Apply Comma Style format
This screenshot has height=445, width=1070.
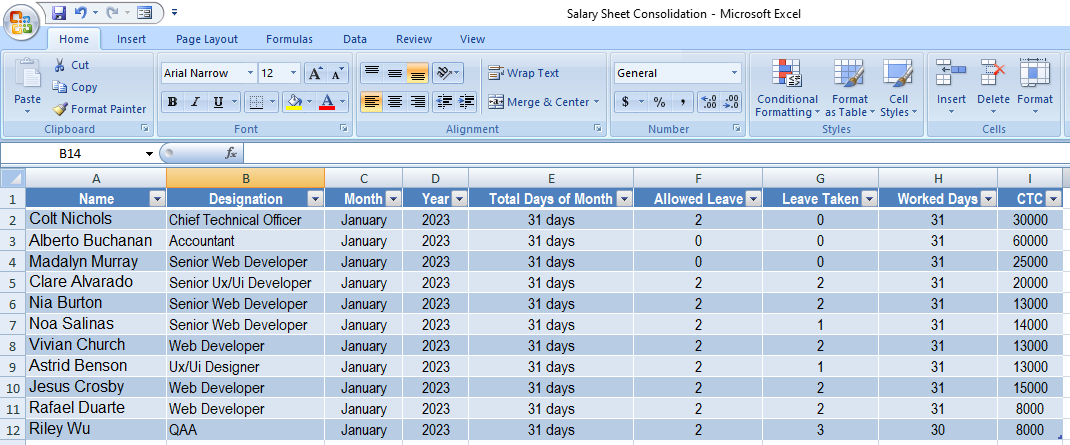point(682,102)
